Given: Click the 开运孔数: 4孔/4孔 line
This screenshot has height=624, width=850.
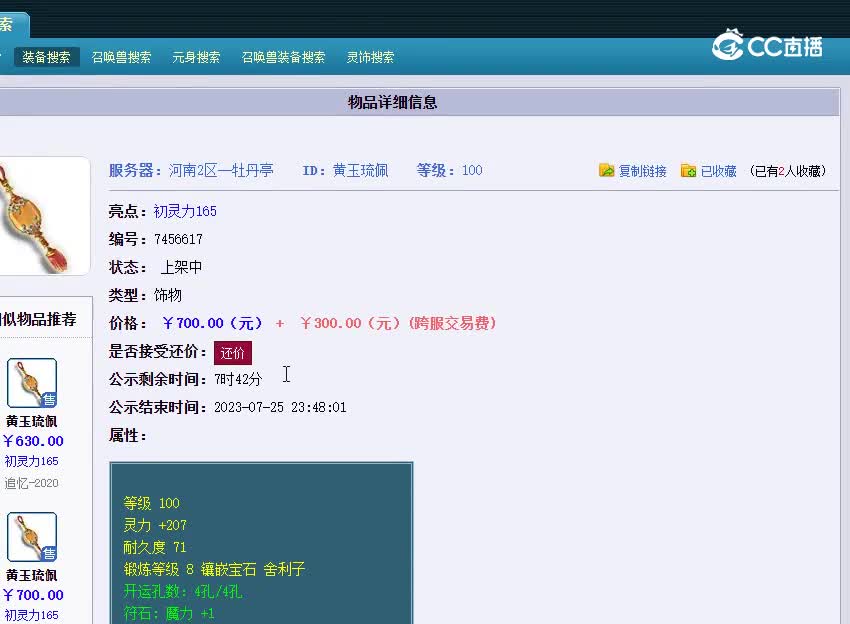Looking at the screenshot, I should click(x=183, y=591).
